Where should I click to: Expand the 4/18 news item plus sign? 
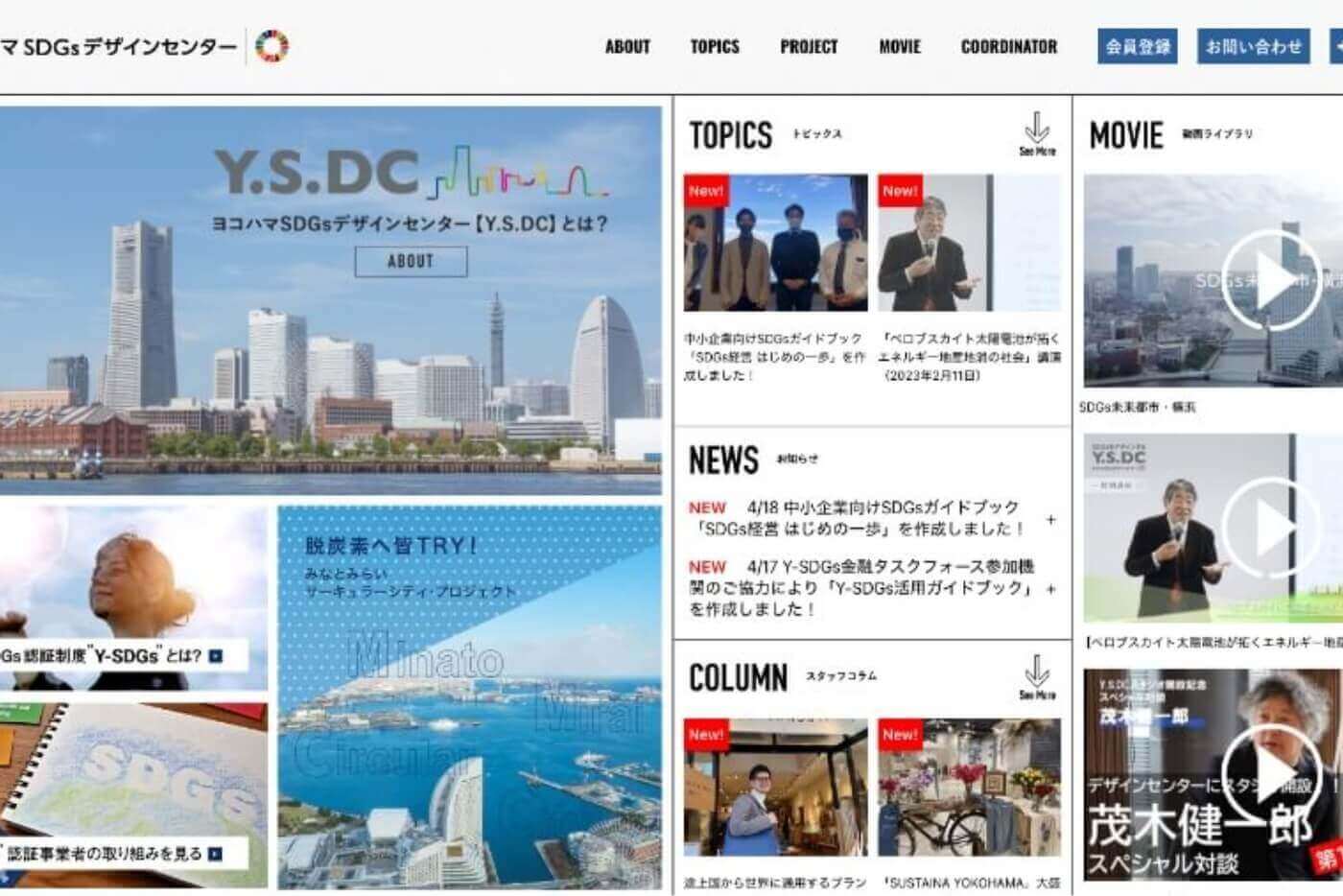pyautogui.click(x=1050, y=519)
